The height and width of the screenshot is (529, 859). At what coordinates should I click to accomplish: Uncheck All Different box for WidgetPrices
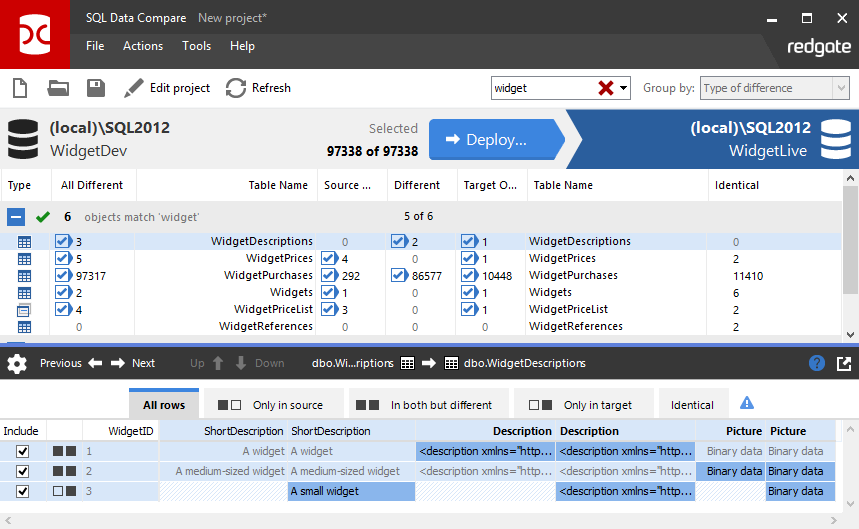[63, 258]
